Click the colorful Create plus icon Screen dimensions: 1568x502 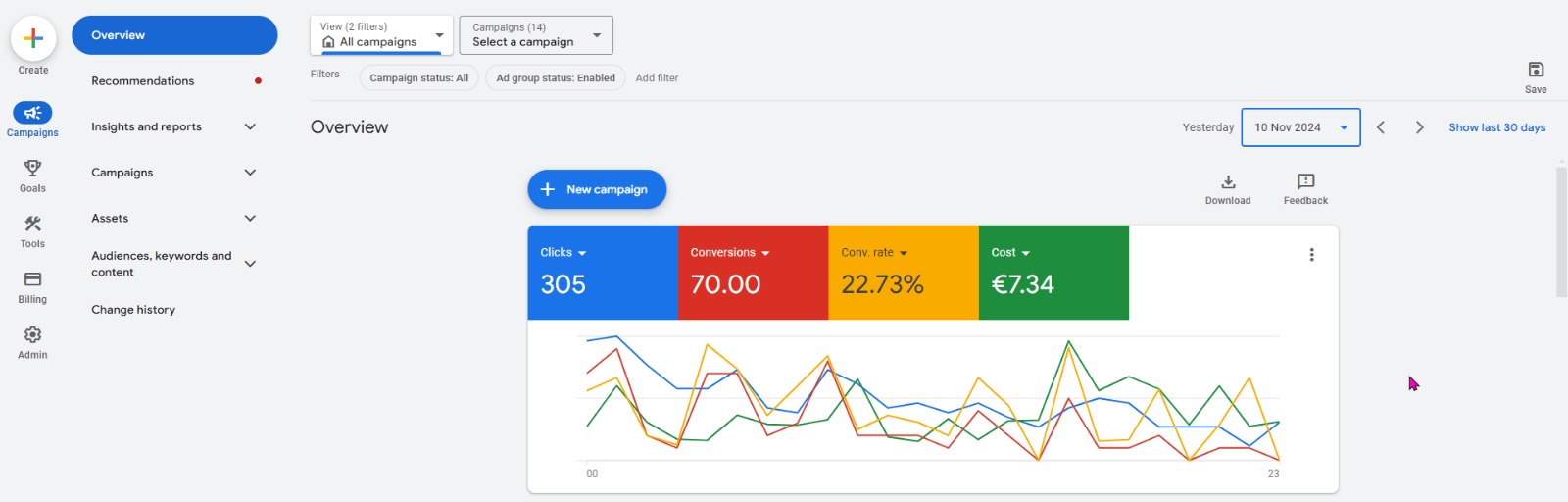click(32, 38)
